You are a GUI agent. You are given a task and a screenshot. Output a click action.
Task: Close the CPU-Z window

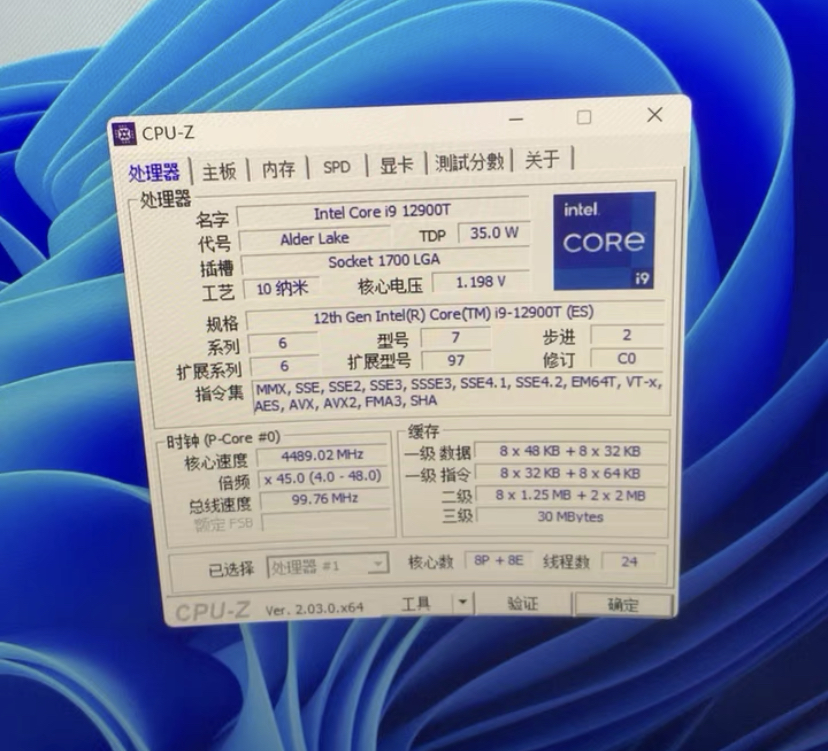pyautogui.click(x=654, y=115)
